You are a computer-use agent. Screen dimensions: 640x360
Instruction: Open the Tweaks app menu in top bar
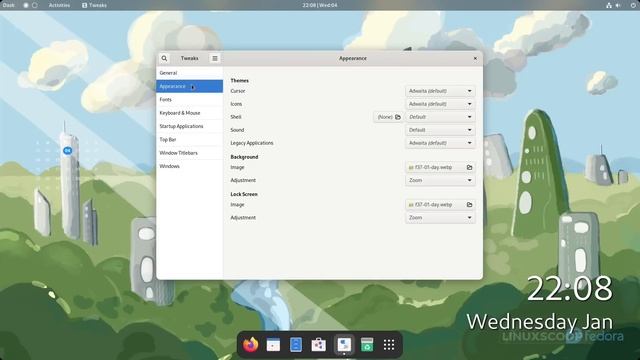[95, 5]
